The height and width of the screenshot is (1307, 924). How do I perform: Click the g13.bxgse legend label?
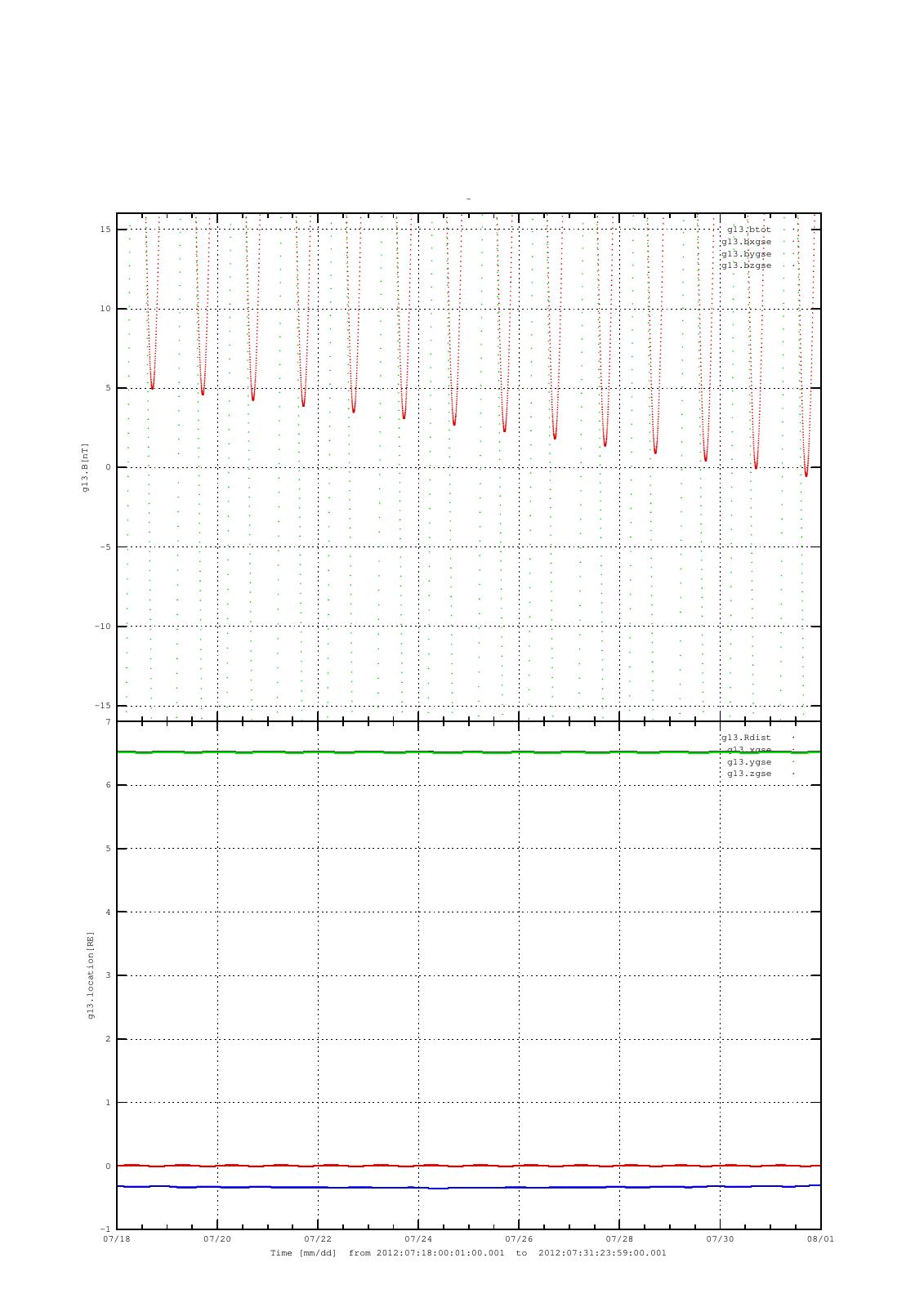point(746,242)
